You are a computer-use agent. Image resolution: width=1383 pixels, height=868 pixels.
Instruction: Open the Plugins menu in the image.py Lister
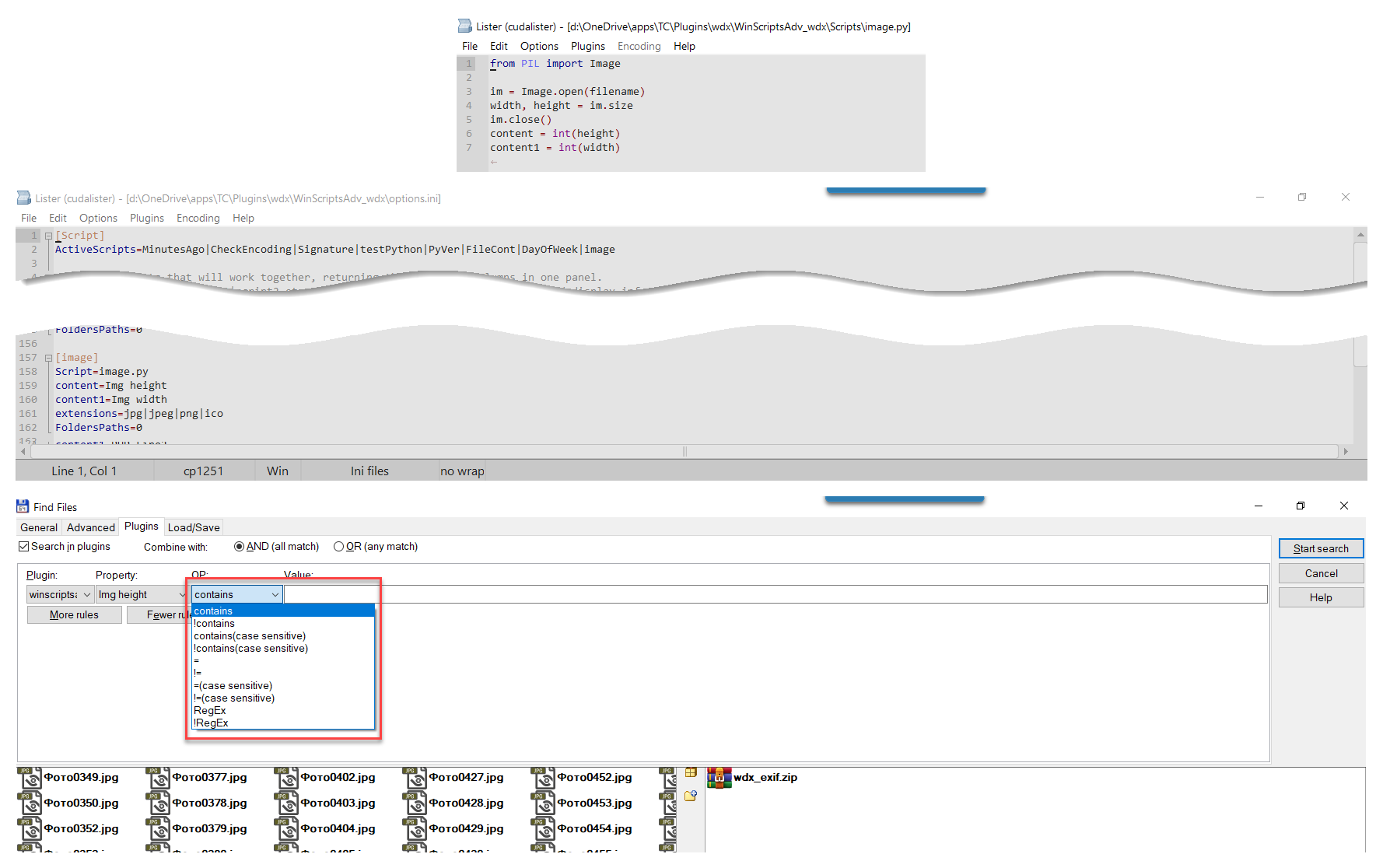588,46
